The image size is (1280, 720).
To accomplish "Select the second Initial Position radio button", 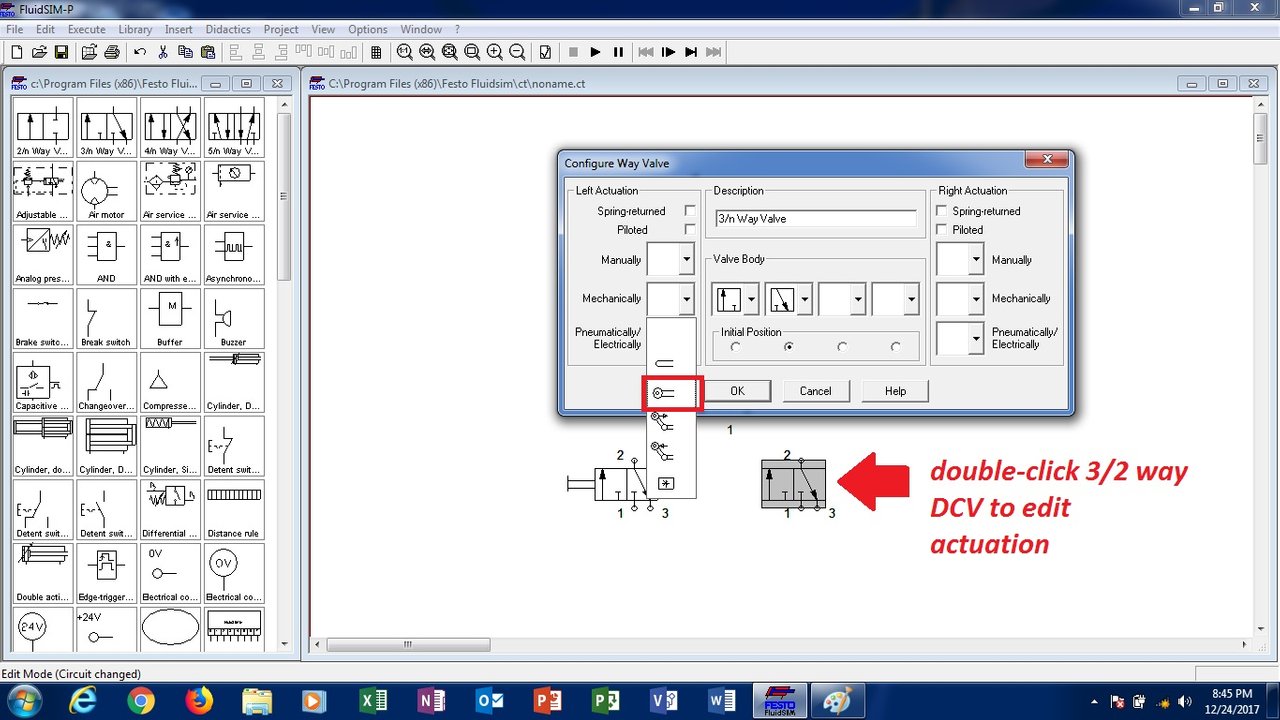I will pos(788,345).
